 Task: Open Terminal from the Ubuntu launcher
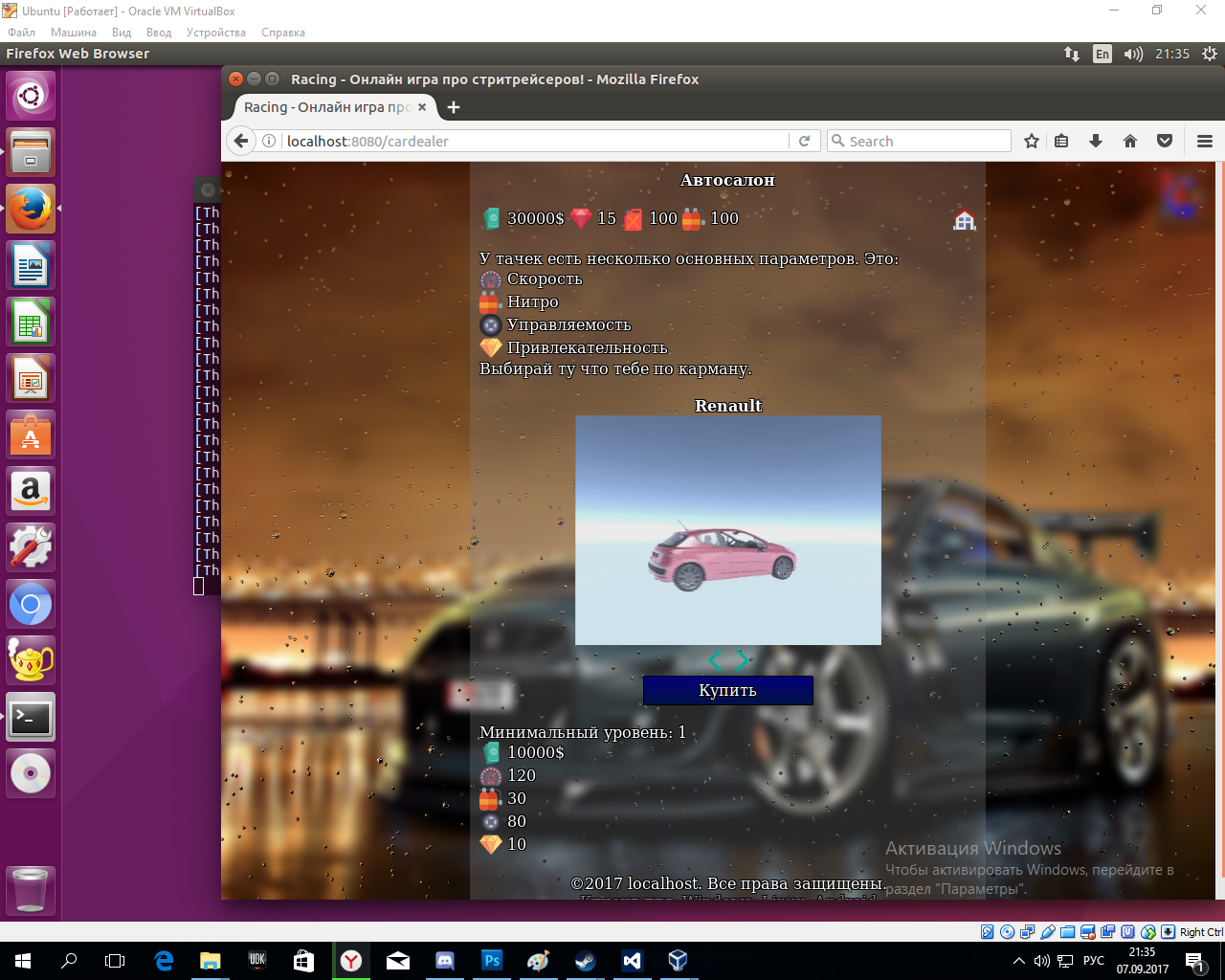pyautogui.click(x=31, y=717)
